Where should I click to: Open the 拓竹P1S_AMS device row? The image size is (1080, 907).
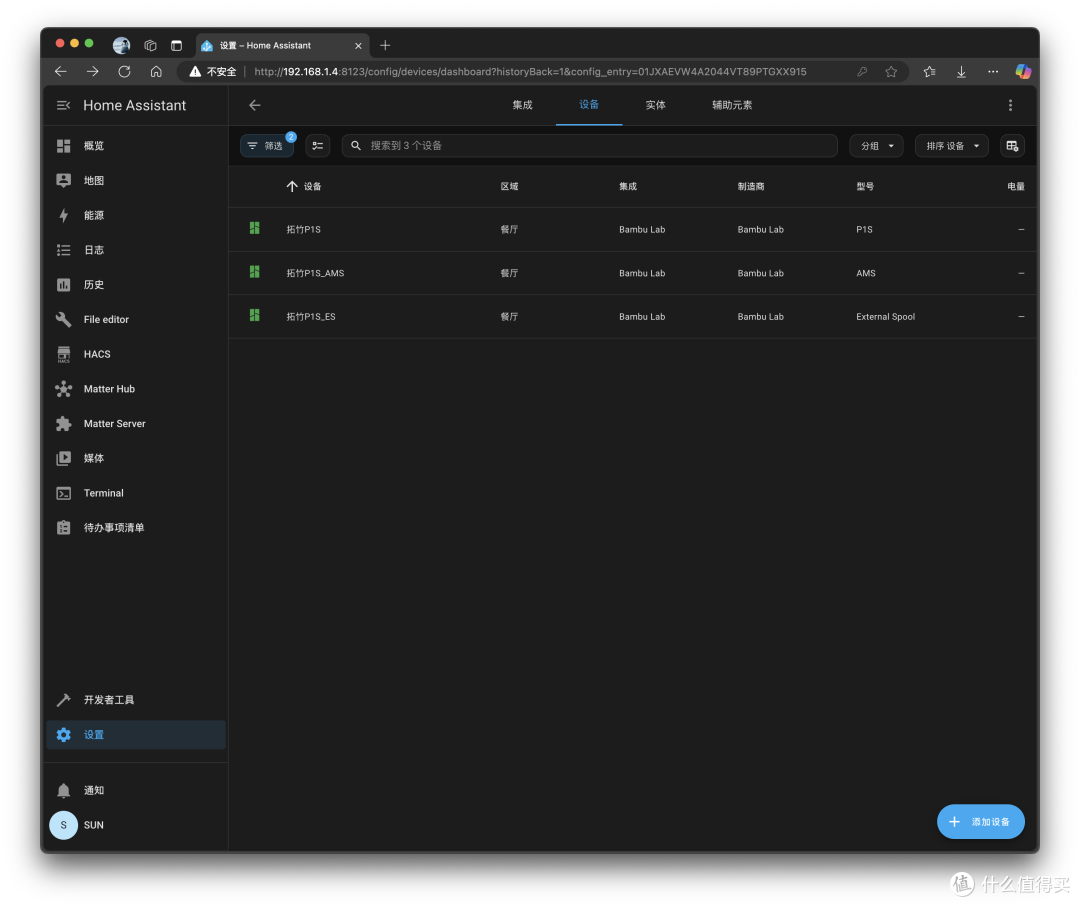pos(632,273)
